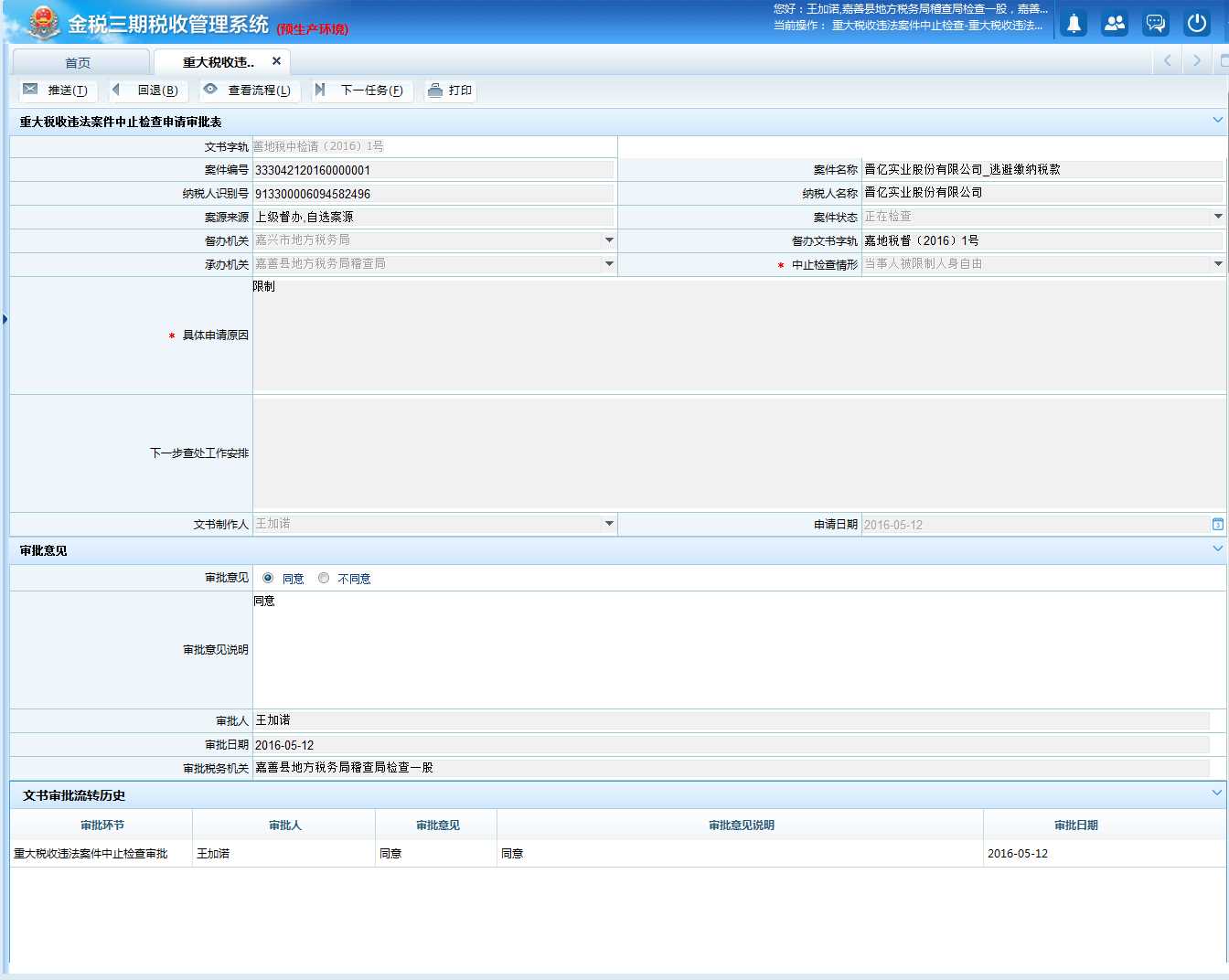Collapse the 审批意见 section
Screen dimensions: 1229x980
(x=1218, y=549)
